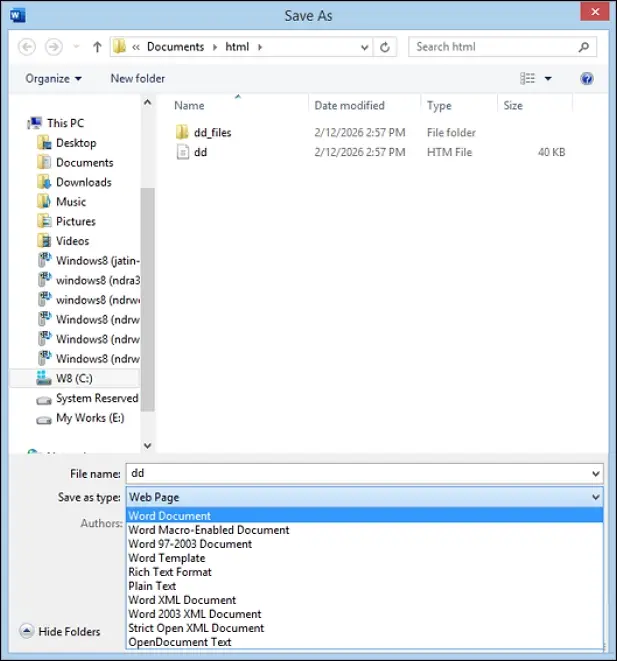Click the navigation pane scrollbar thumb
This screenshot has height=661, width=617.
(148, 299)
